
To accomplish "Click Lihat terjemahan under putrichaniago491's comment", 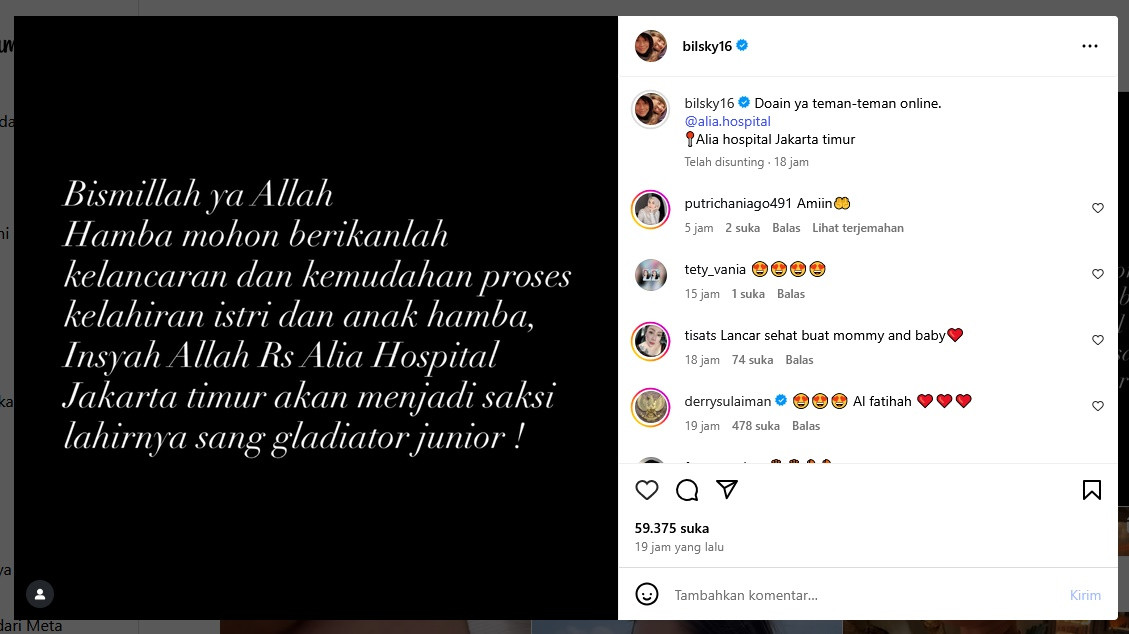I will 858,228.
